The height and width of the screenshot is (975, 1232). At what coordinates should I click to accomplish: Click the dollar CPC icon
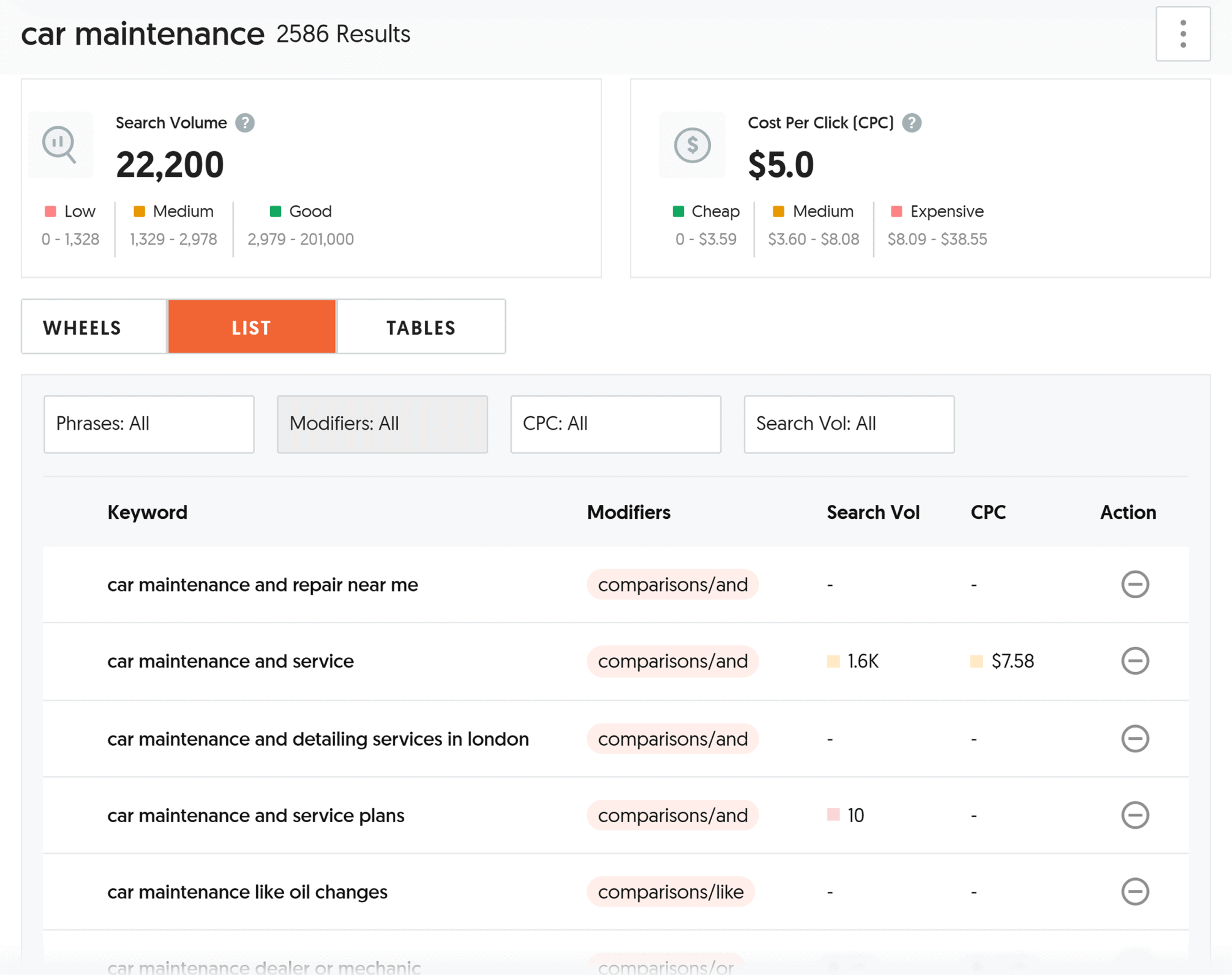[692, 144]
